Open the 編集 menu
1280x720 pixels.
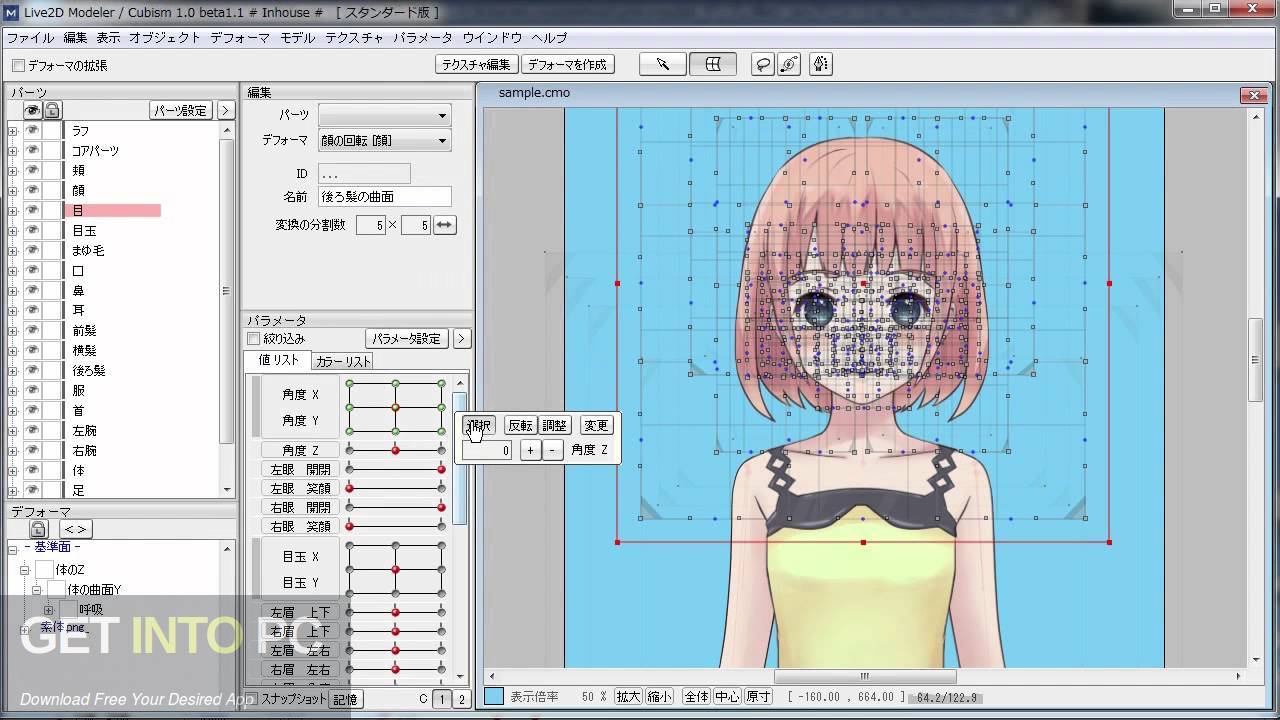click(x=75, y=38)
